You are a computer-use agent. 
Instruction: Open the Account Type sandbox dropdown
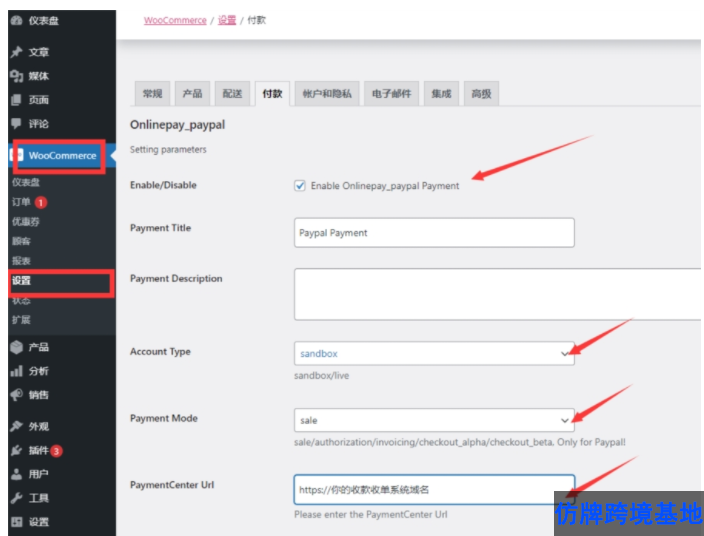click(x=434, y=353)
